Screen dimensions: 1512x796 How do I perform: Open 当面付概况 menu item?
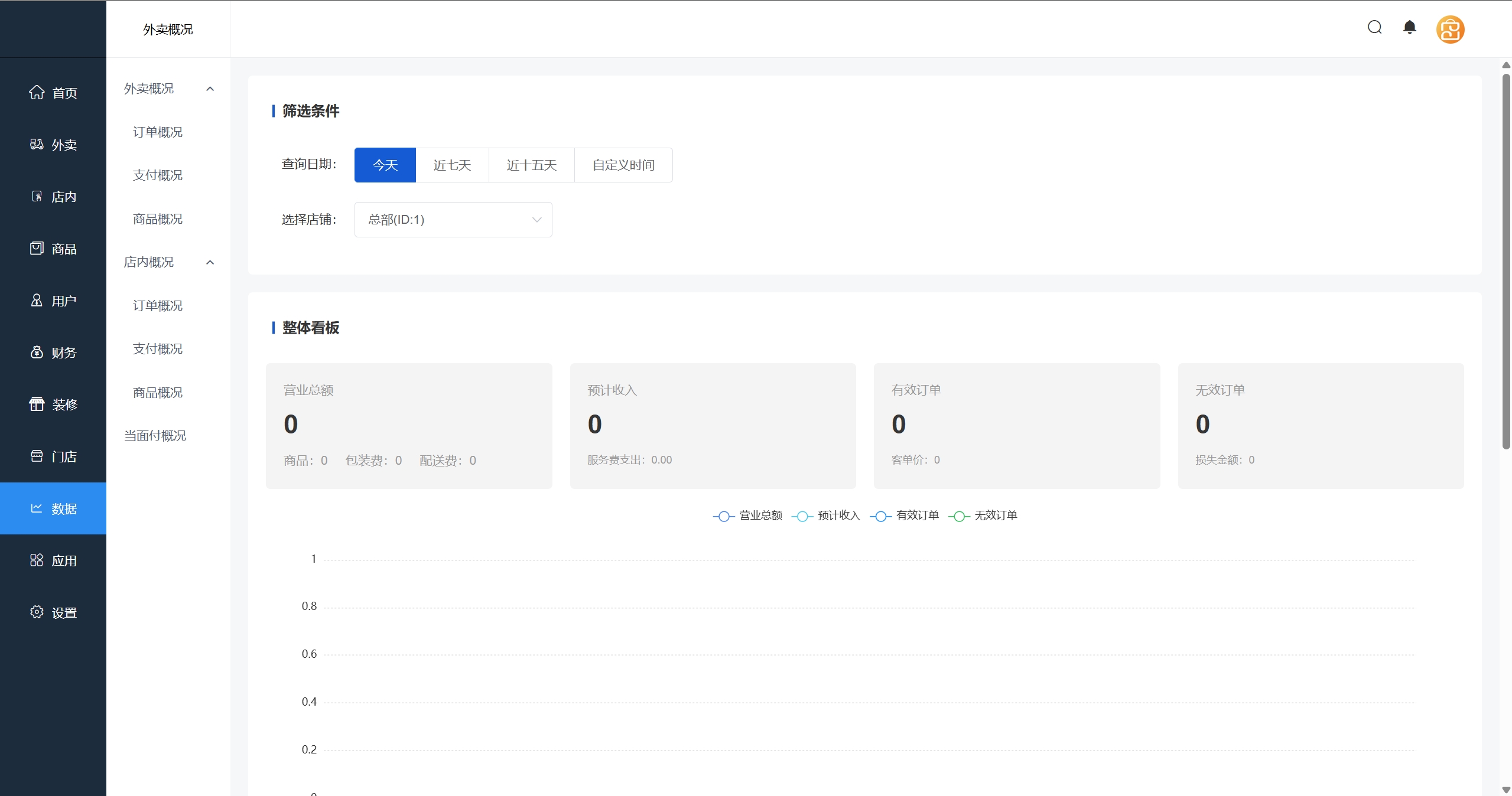click(x=155, y=436)
